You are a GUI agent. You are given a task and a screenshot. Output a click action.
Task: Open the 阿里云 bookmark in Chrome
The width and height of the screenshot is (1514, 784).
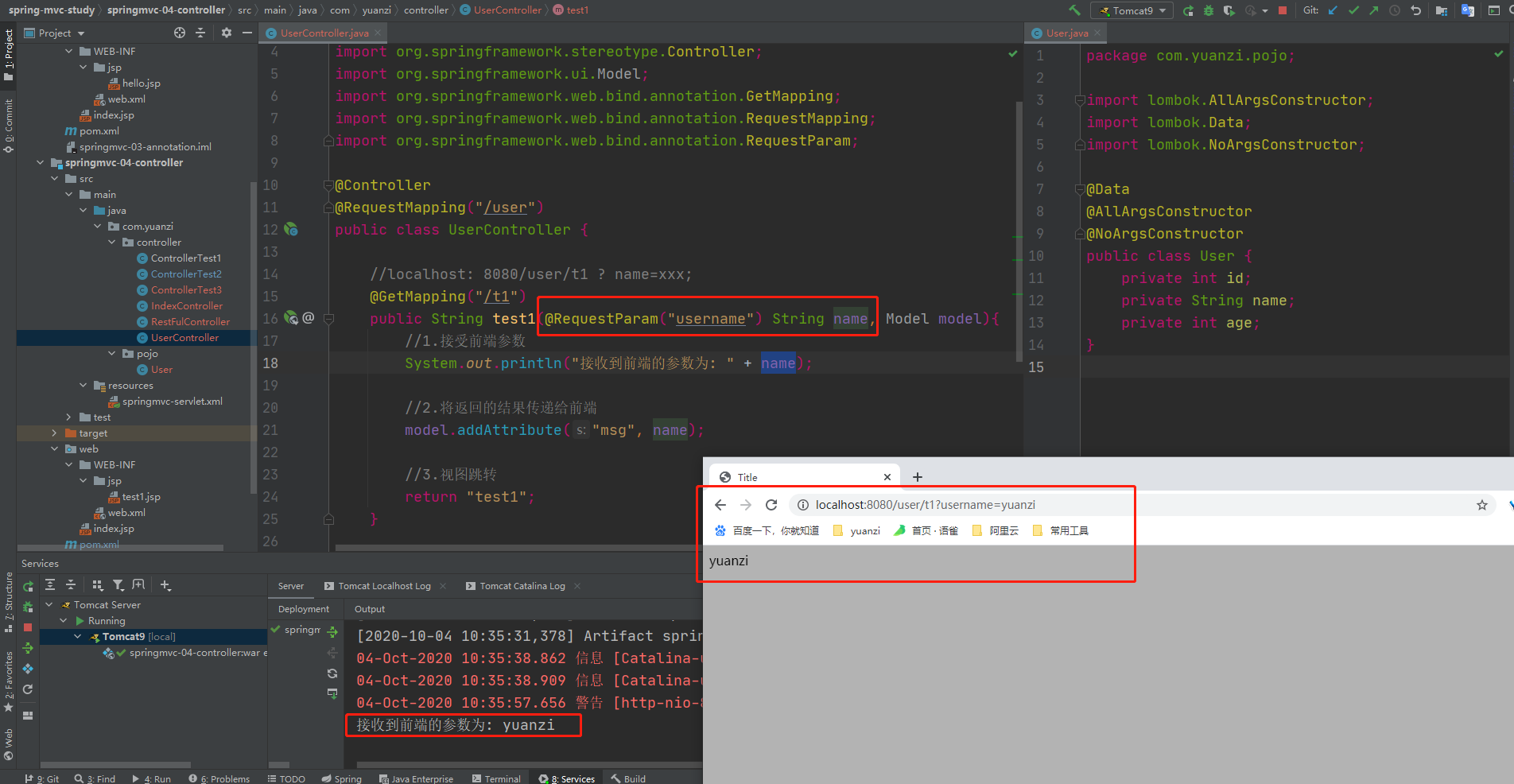pos(996,530)
